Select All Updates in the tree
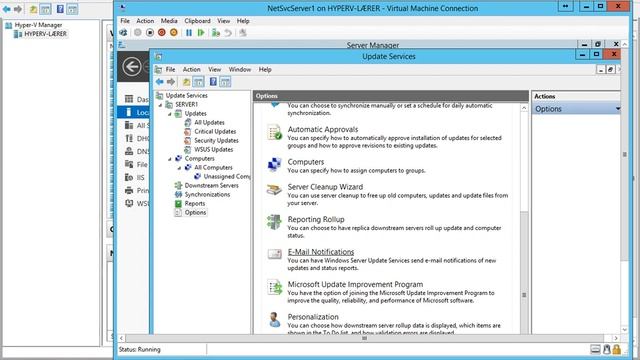This screenshot has width=640, height=360. pos(209,122)
